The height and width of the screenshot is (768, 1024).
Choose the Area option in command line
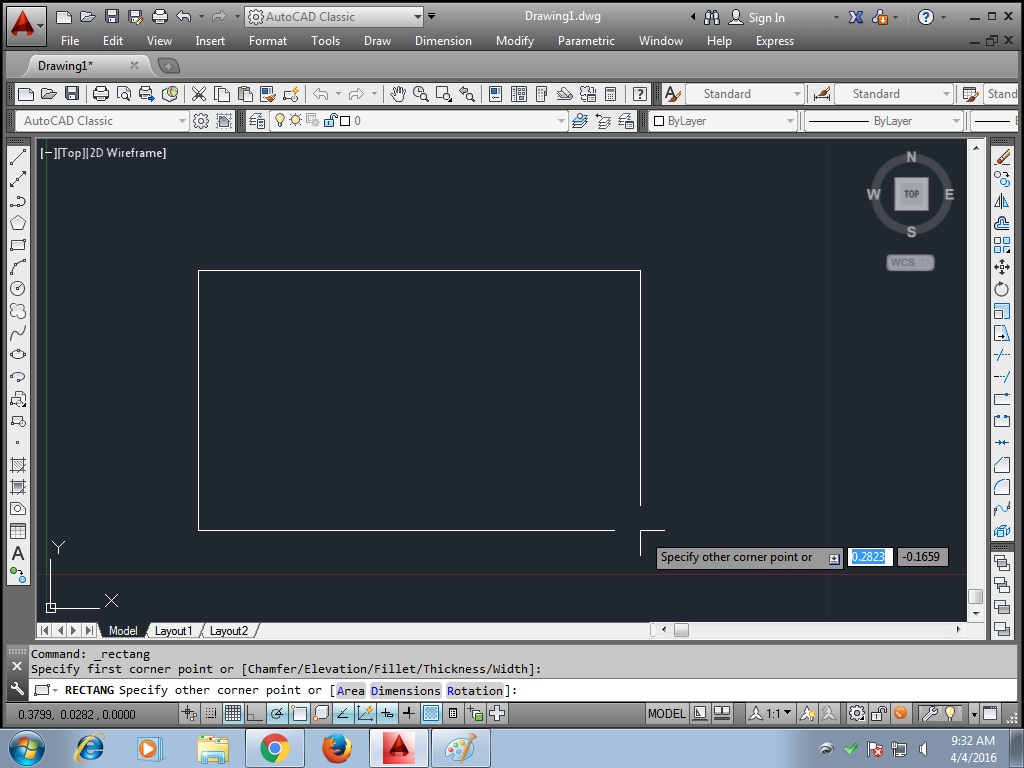pyautogui.click(x=352, y=690)
